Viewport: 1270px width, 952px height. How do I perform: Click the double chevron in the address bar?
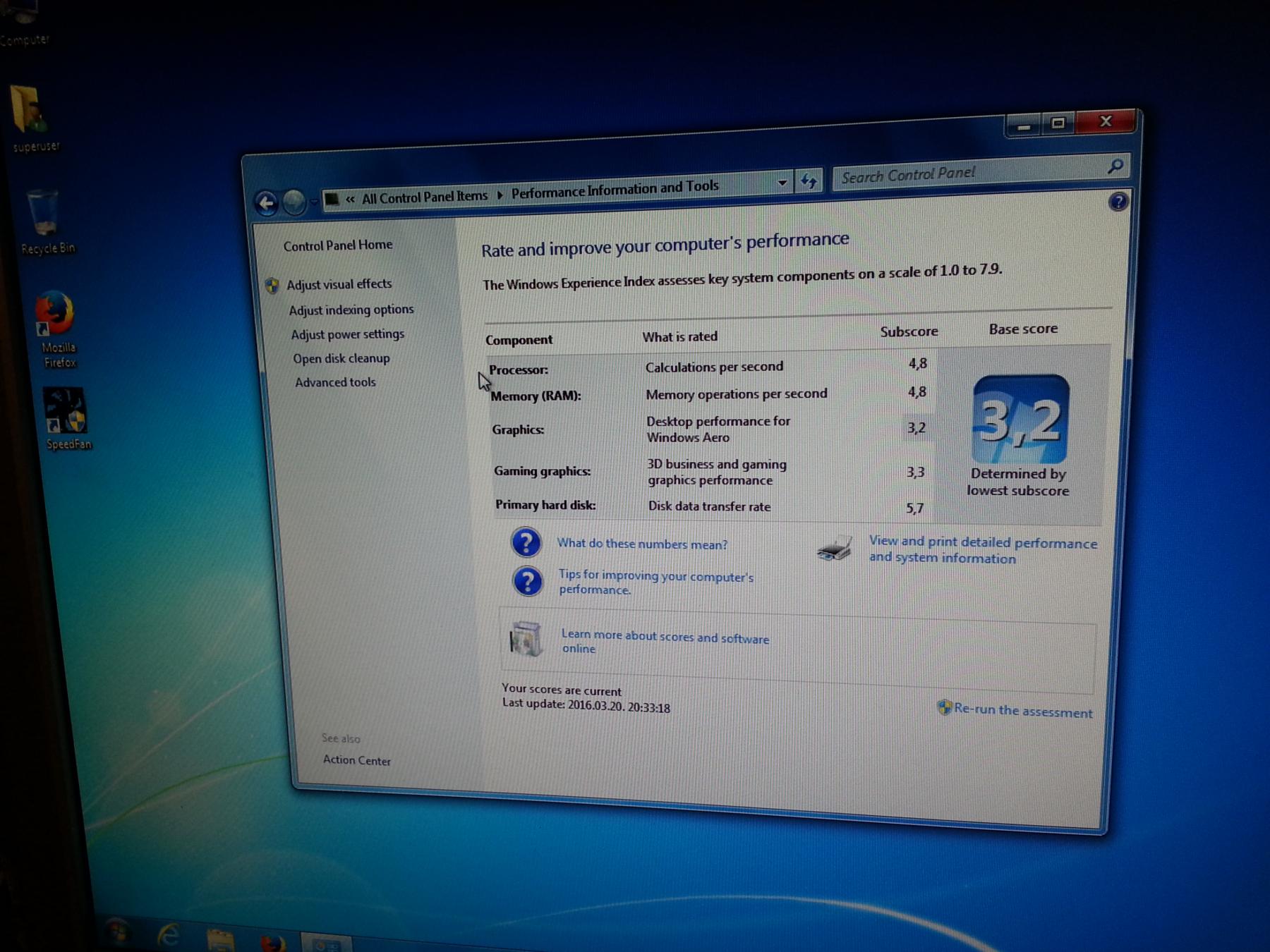click(350, 200)
